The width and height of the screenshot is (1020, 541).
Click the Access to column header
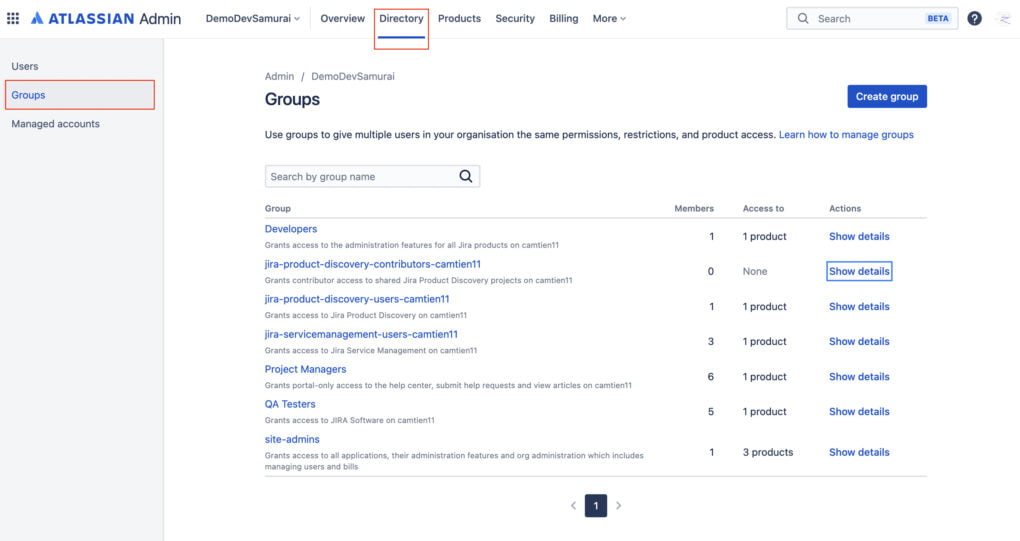click(x=763, y=208)
